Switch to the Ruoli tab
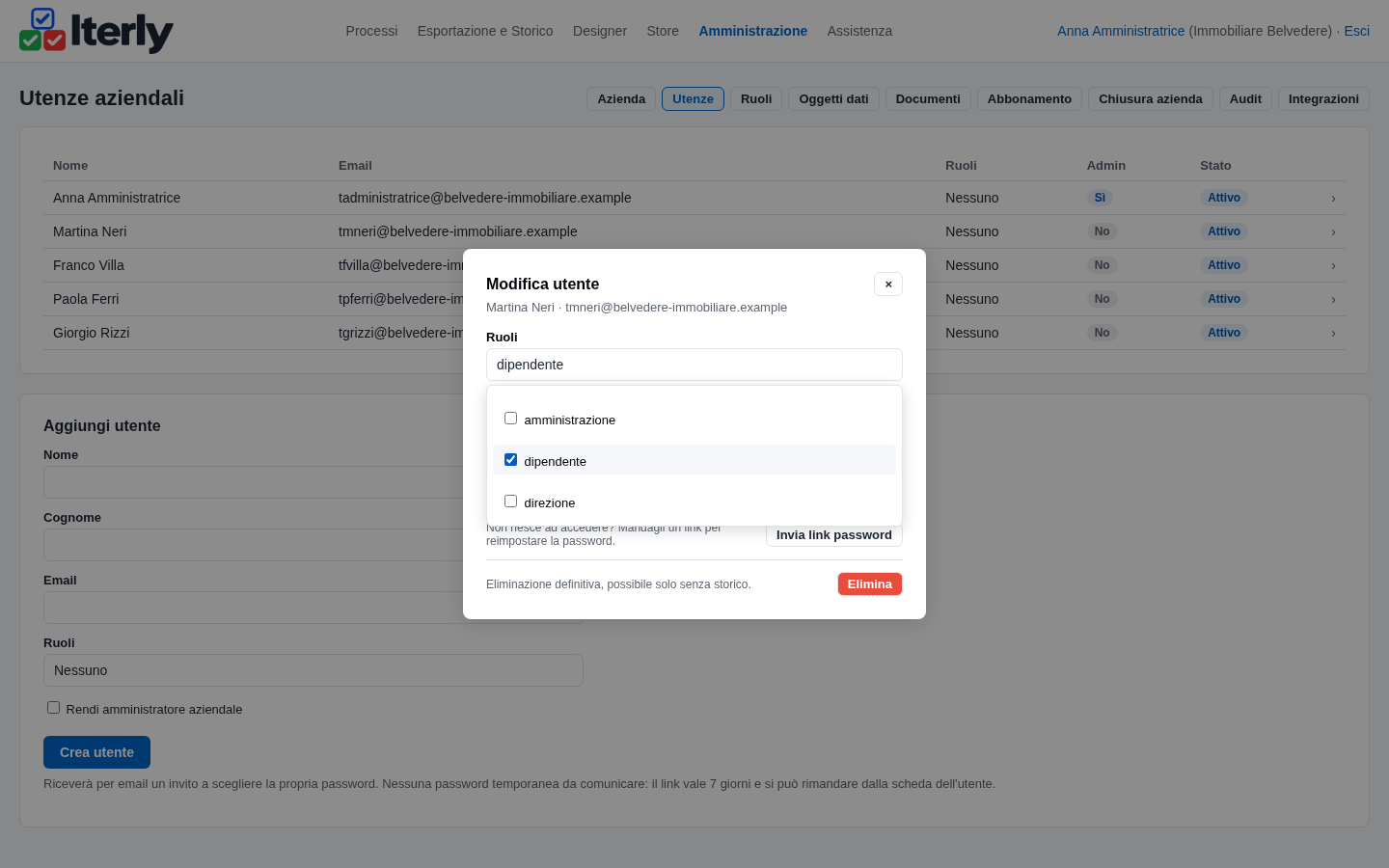This screenshot has height=868, width=1389. click(756, 99)
